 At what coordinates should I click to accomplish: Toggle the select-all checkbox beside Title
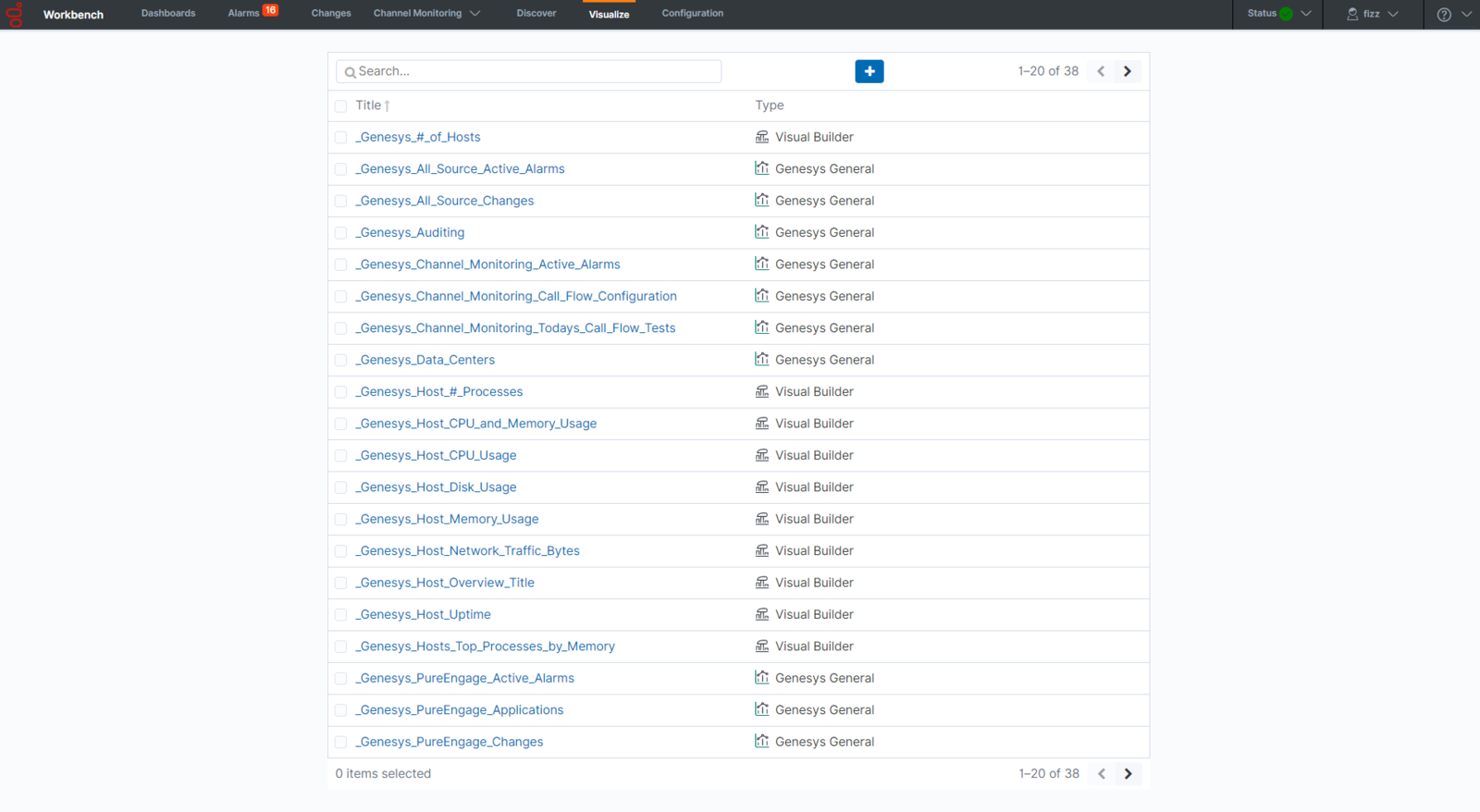(x=340, y=106)
